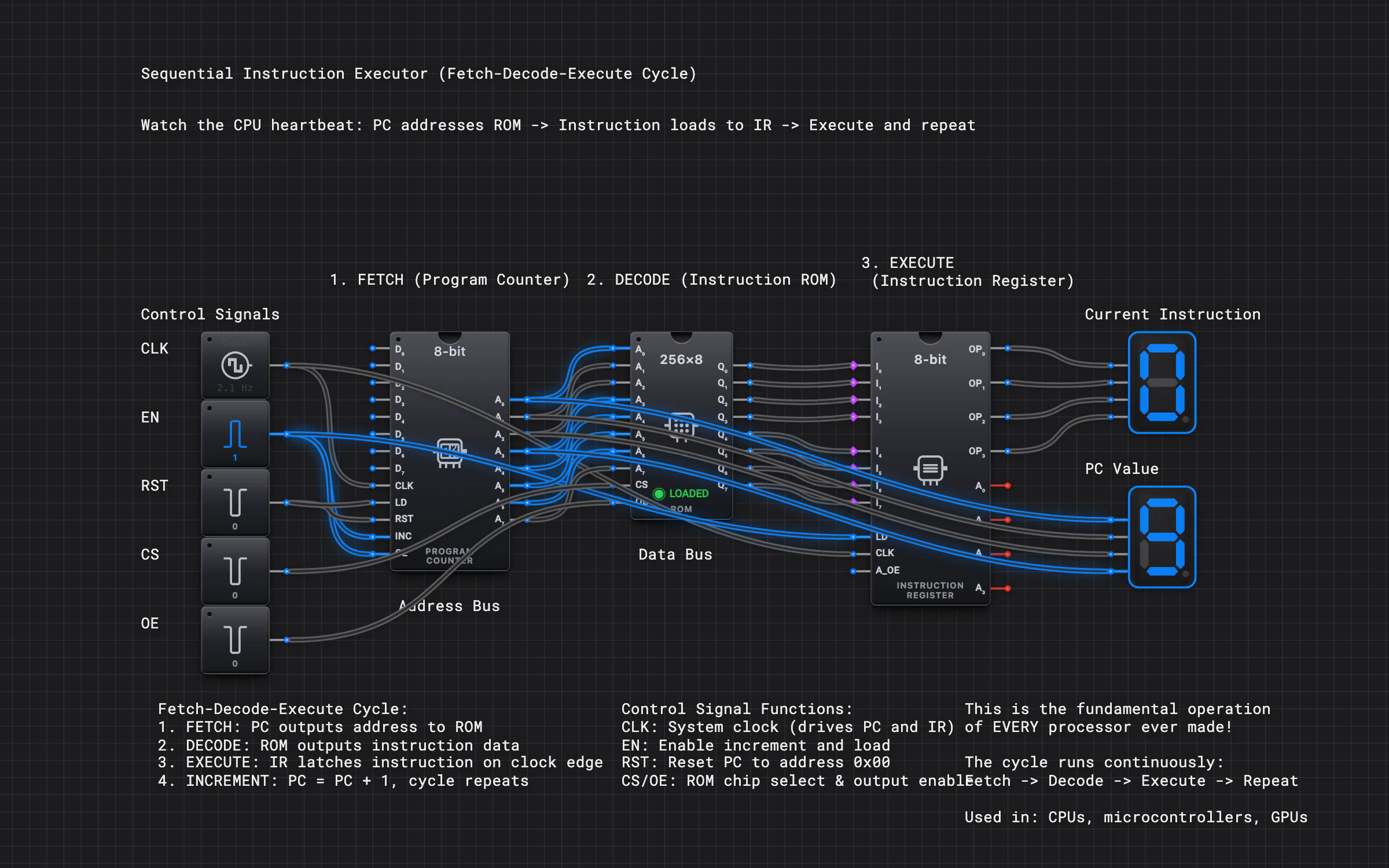Select the 'Address Bus' label
The width and height of the screenshot is (1389, 868).
(x=450, y=606)
